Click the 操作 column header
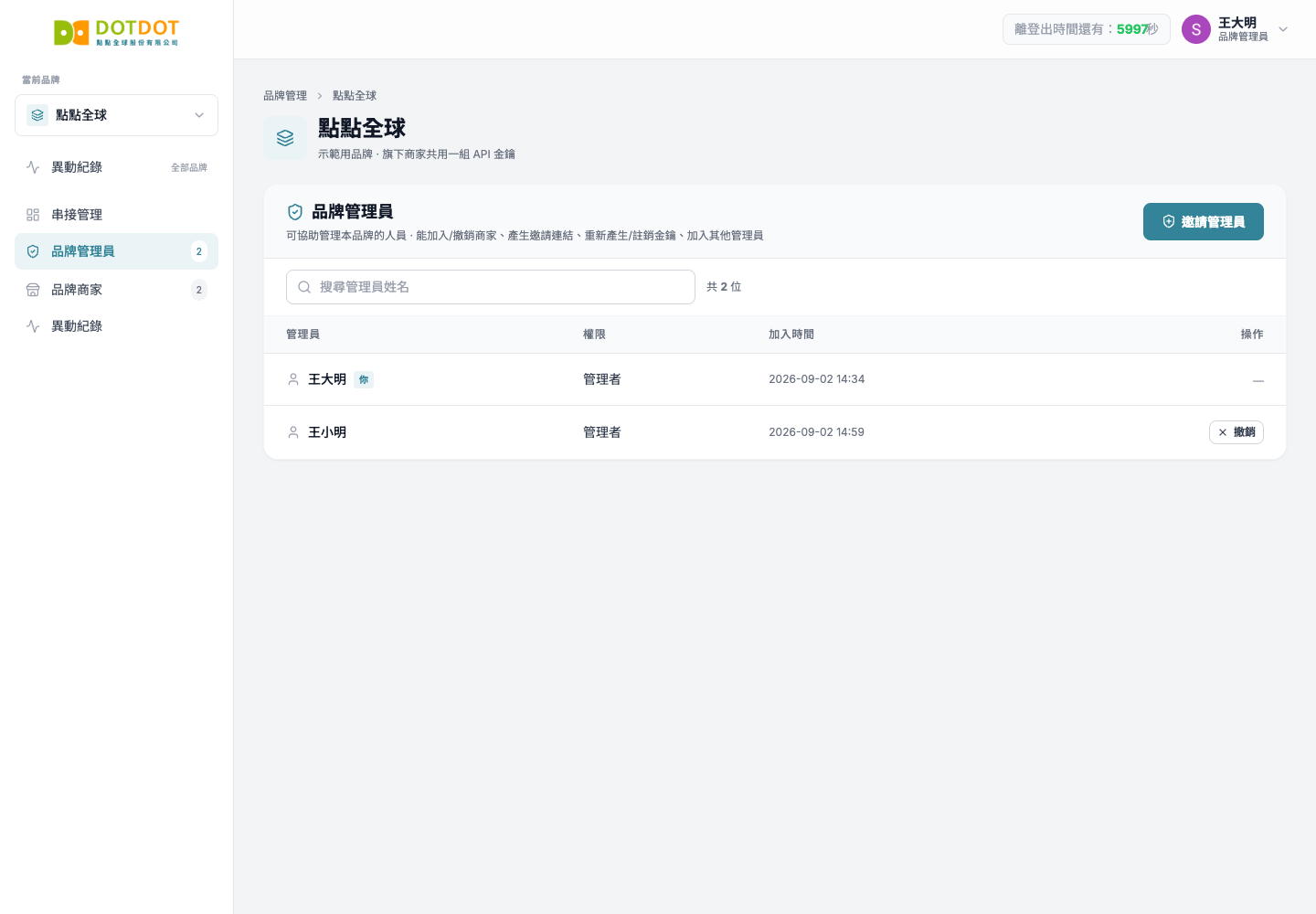 pos(1252,335)
